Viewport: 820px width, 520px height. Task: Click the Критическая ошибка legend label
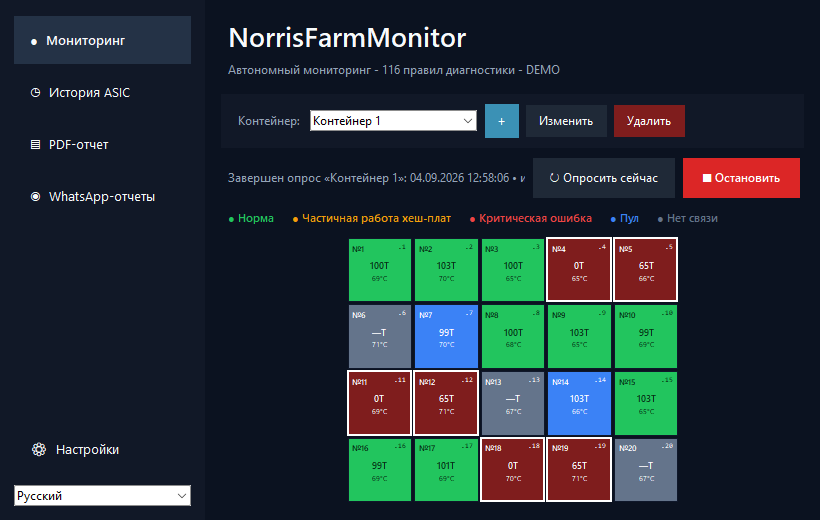pos(530,218)
